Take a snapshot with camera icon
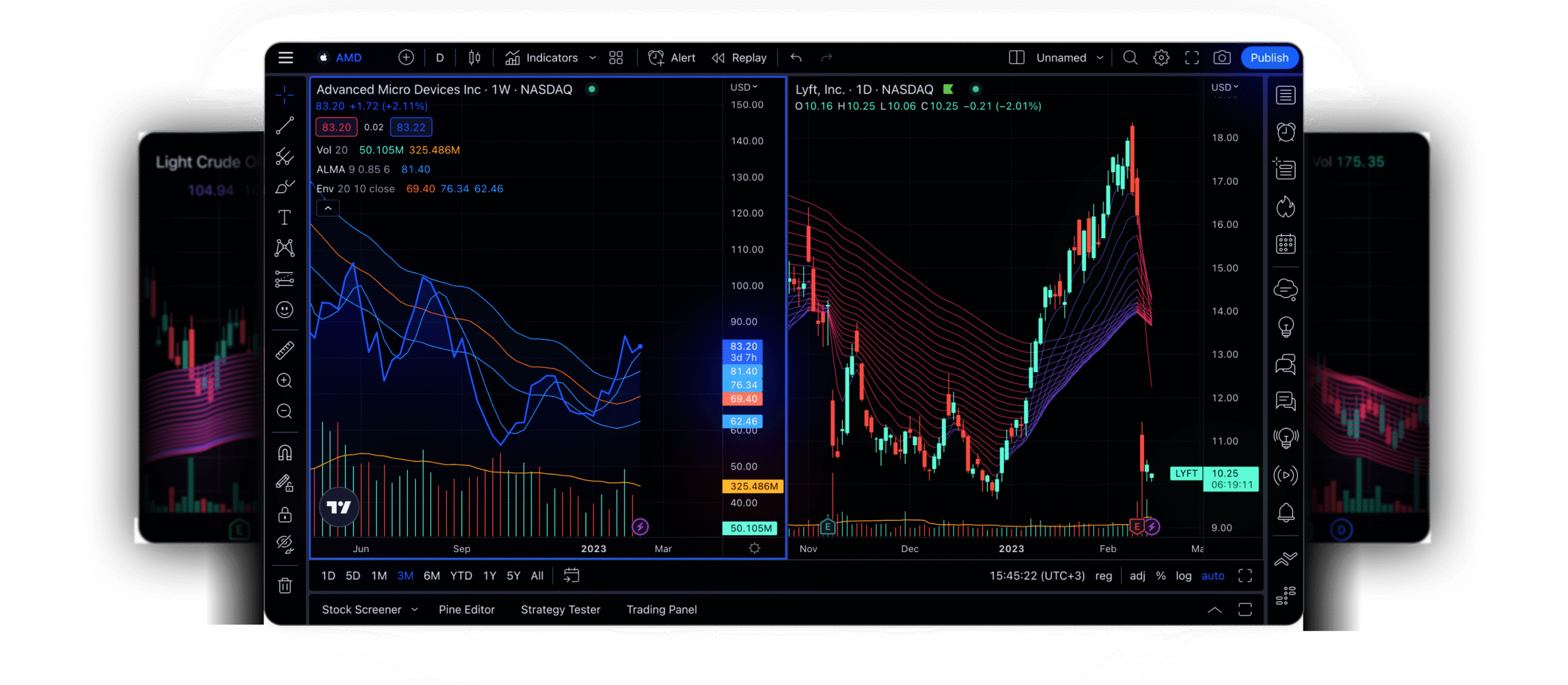The image size is (1568, 685). pyautogui.click(x=1222, y=58)
